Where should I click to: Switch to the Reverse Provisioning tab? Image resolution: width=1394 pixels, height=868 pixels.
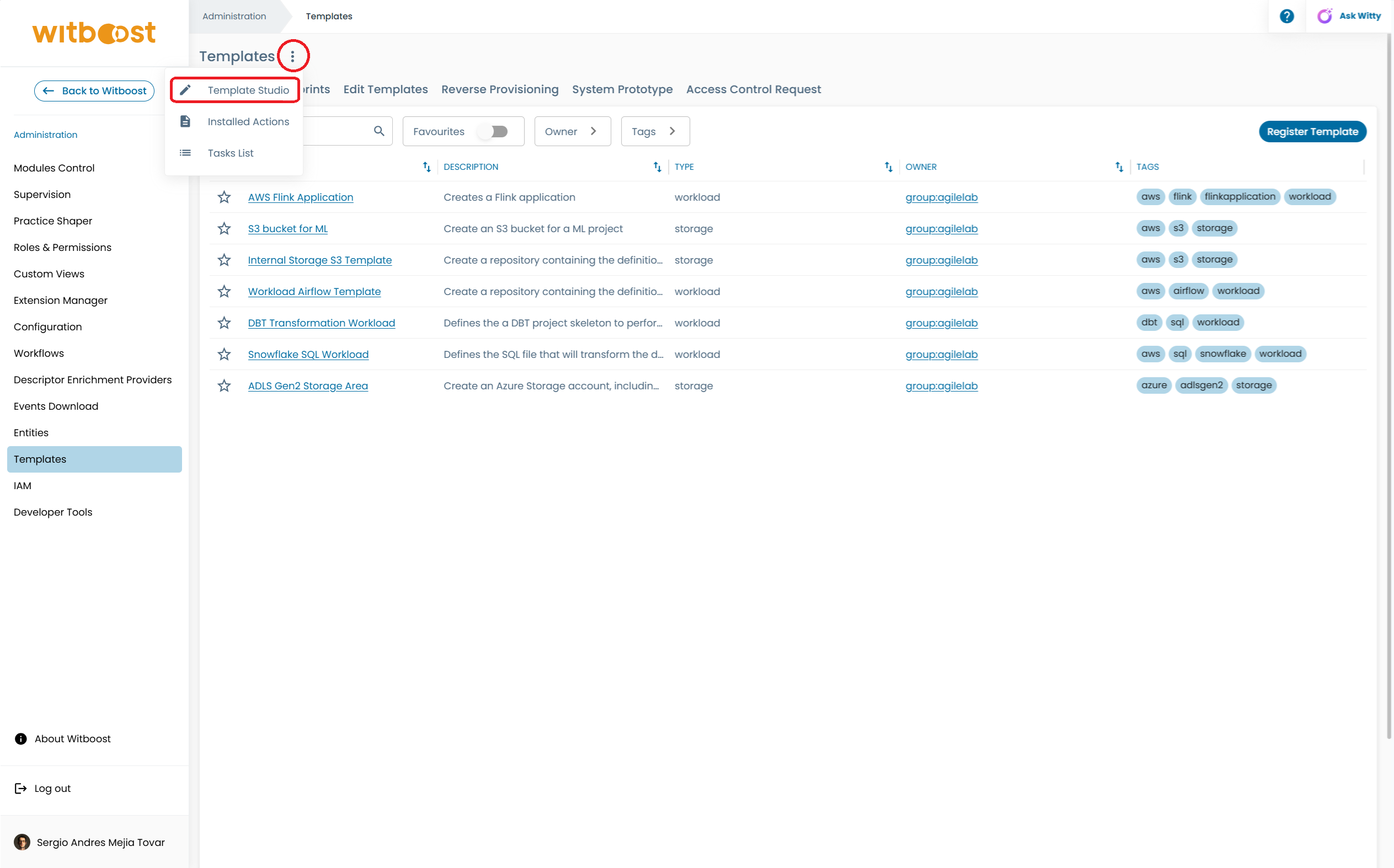click(x=499, y=89)
